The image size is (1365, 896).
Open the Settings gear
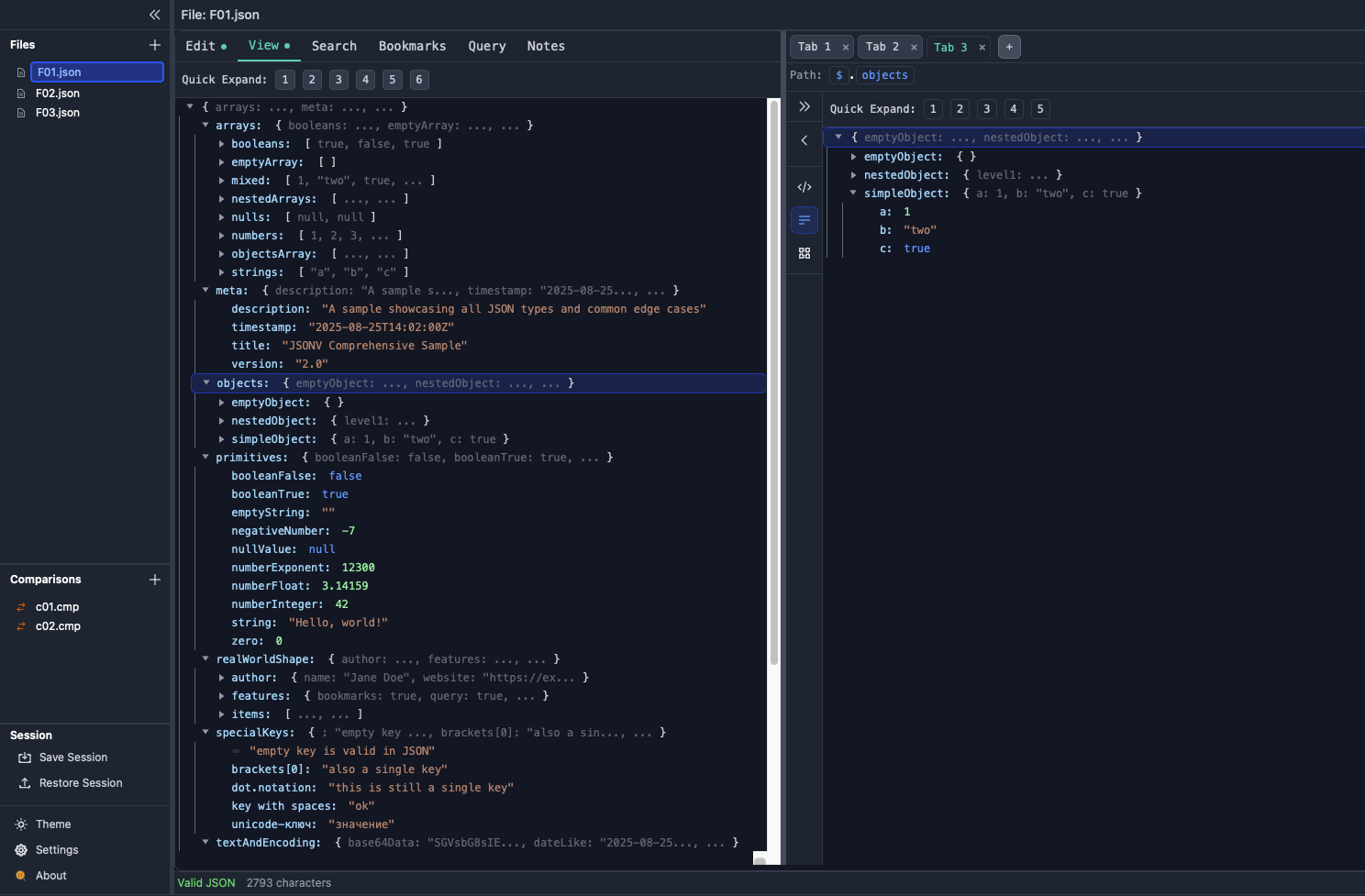tap(57, 849)
